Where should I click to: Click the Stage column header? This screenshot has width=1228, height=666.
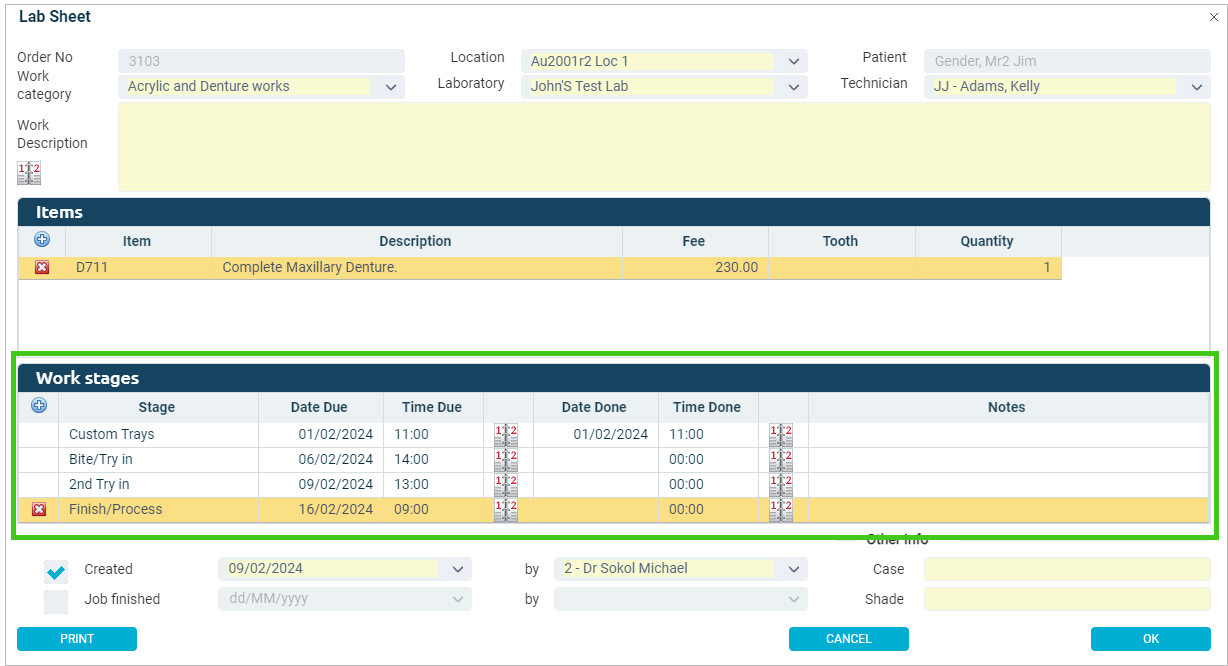click(158, 407)
